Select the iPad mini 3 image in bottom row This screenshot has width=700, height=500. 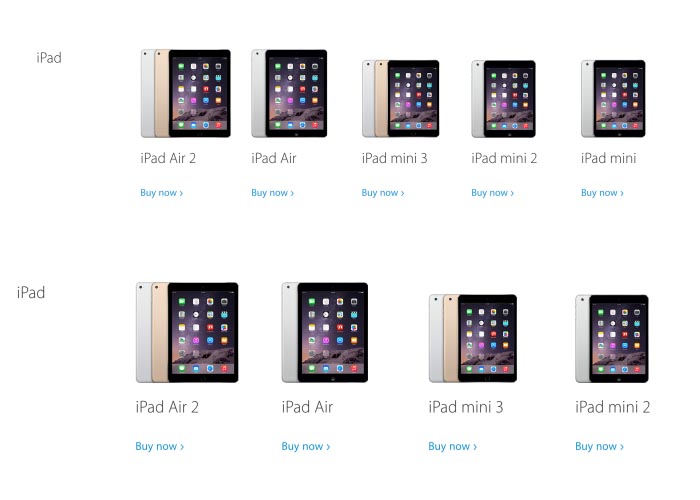[473, 338]
